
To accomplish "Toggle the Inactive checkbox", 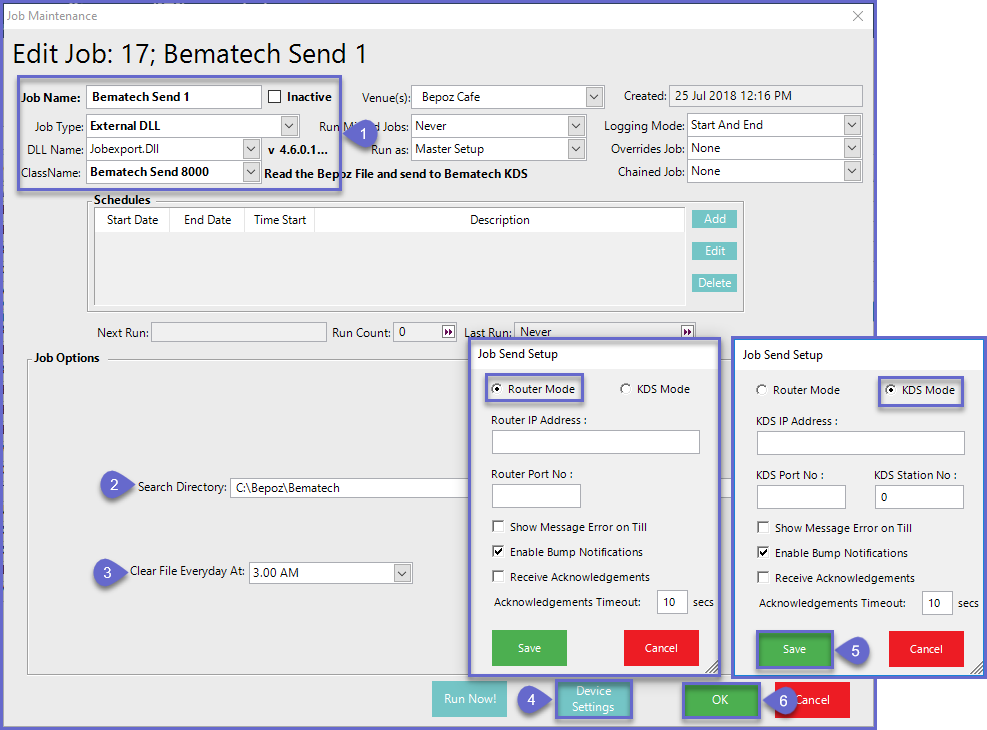I will pos(275,97).
